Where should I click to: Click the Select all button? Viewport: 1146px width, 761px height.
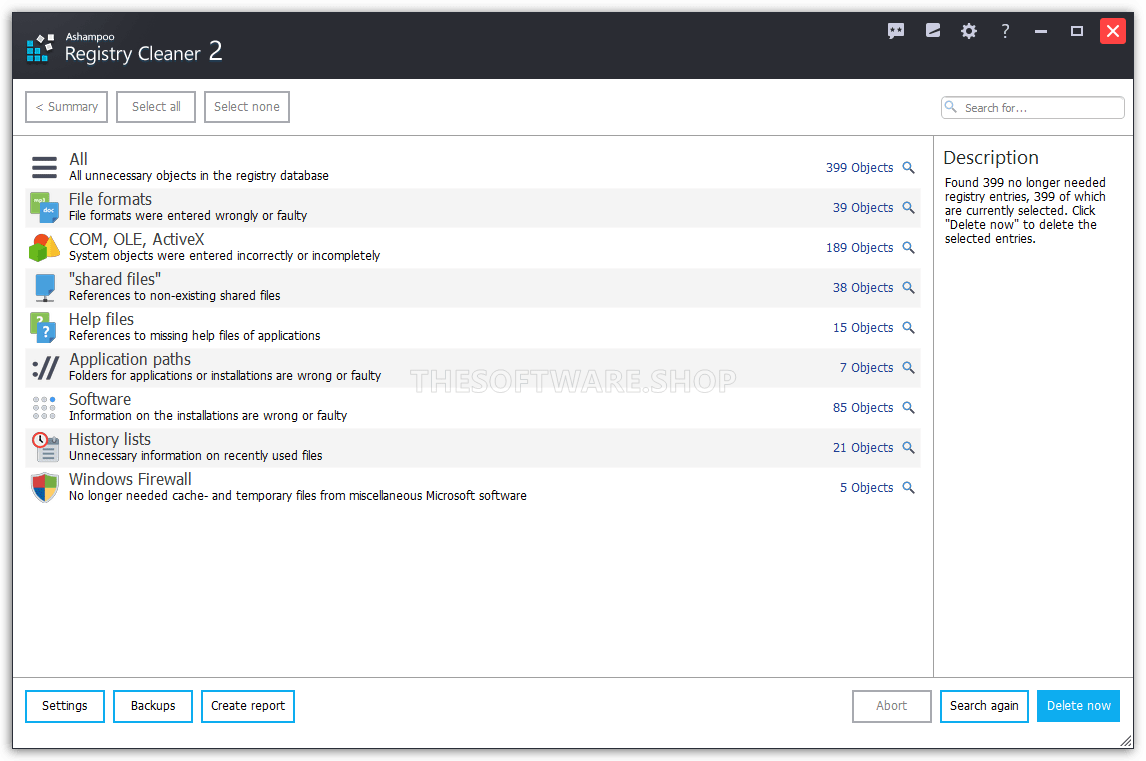(156, 107)
